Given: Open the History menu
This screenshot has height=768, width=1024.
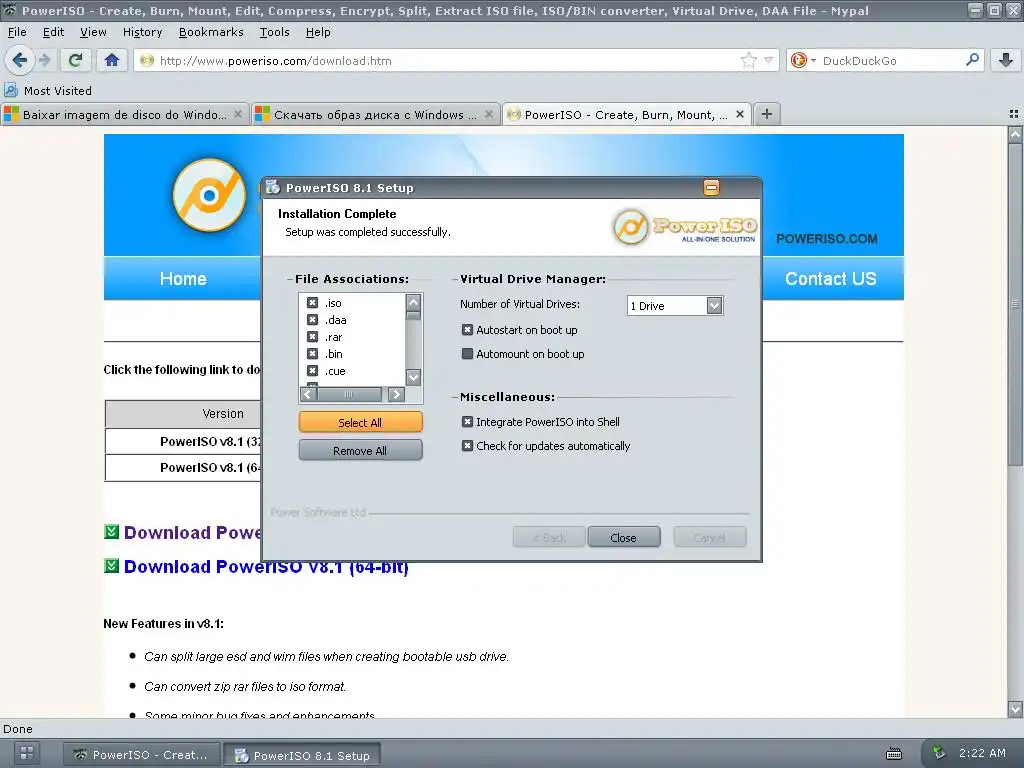Looking at the screenshot, I should (x=142, y=32).
